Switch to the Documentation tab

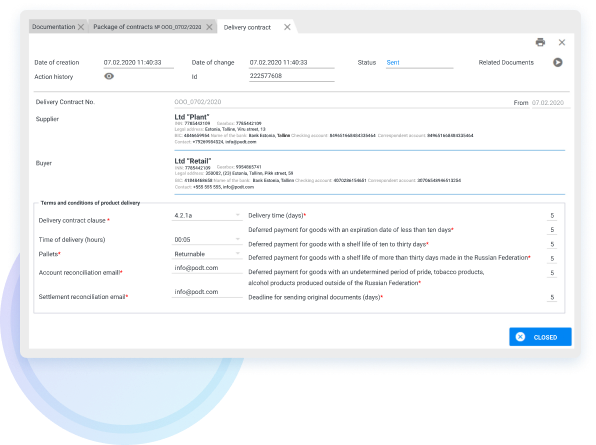tap(54, 27)
